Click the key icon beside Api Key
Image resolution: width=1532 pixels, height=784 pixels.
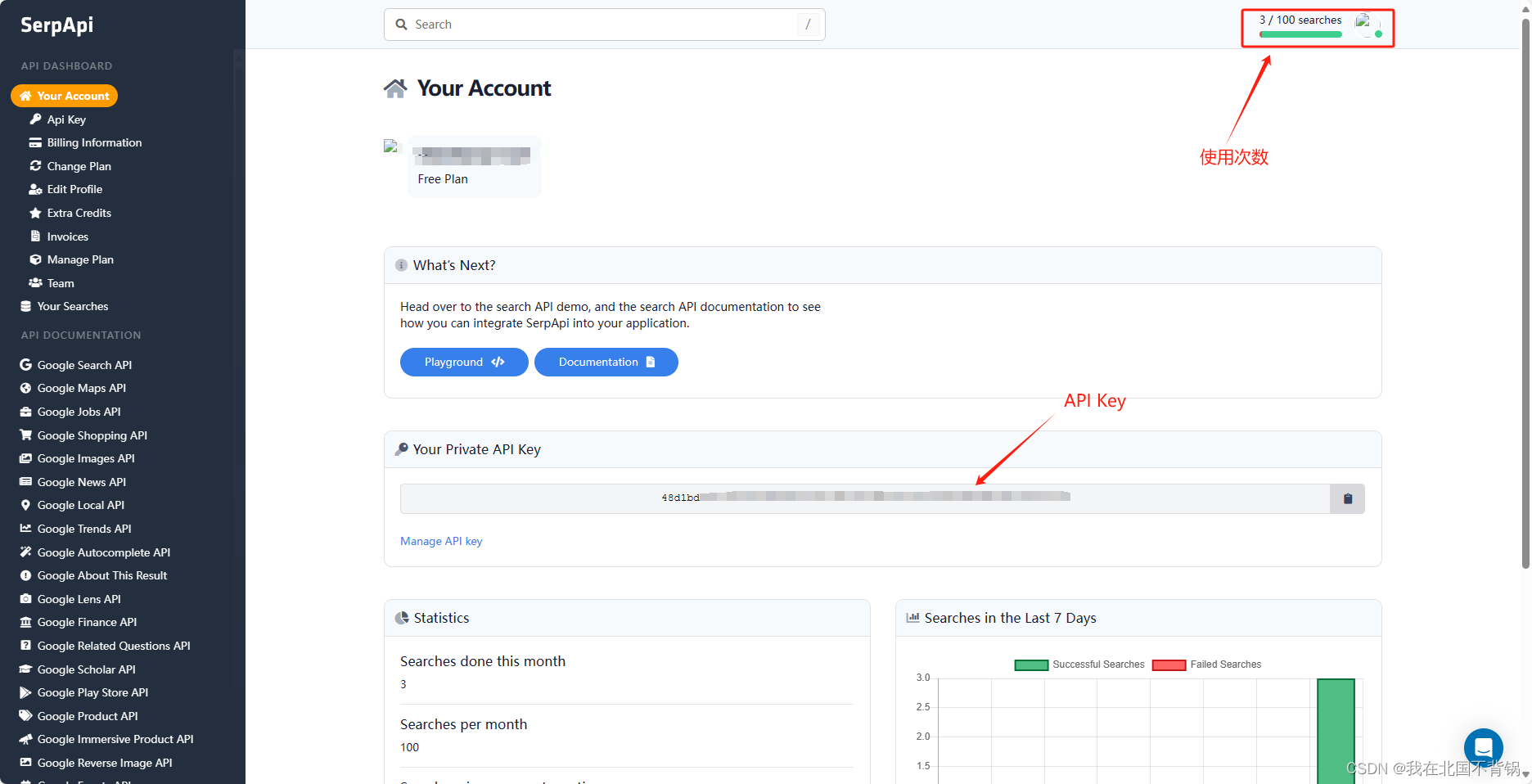(x=35, y=119)
